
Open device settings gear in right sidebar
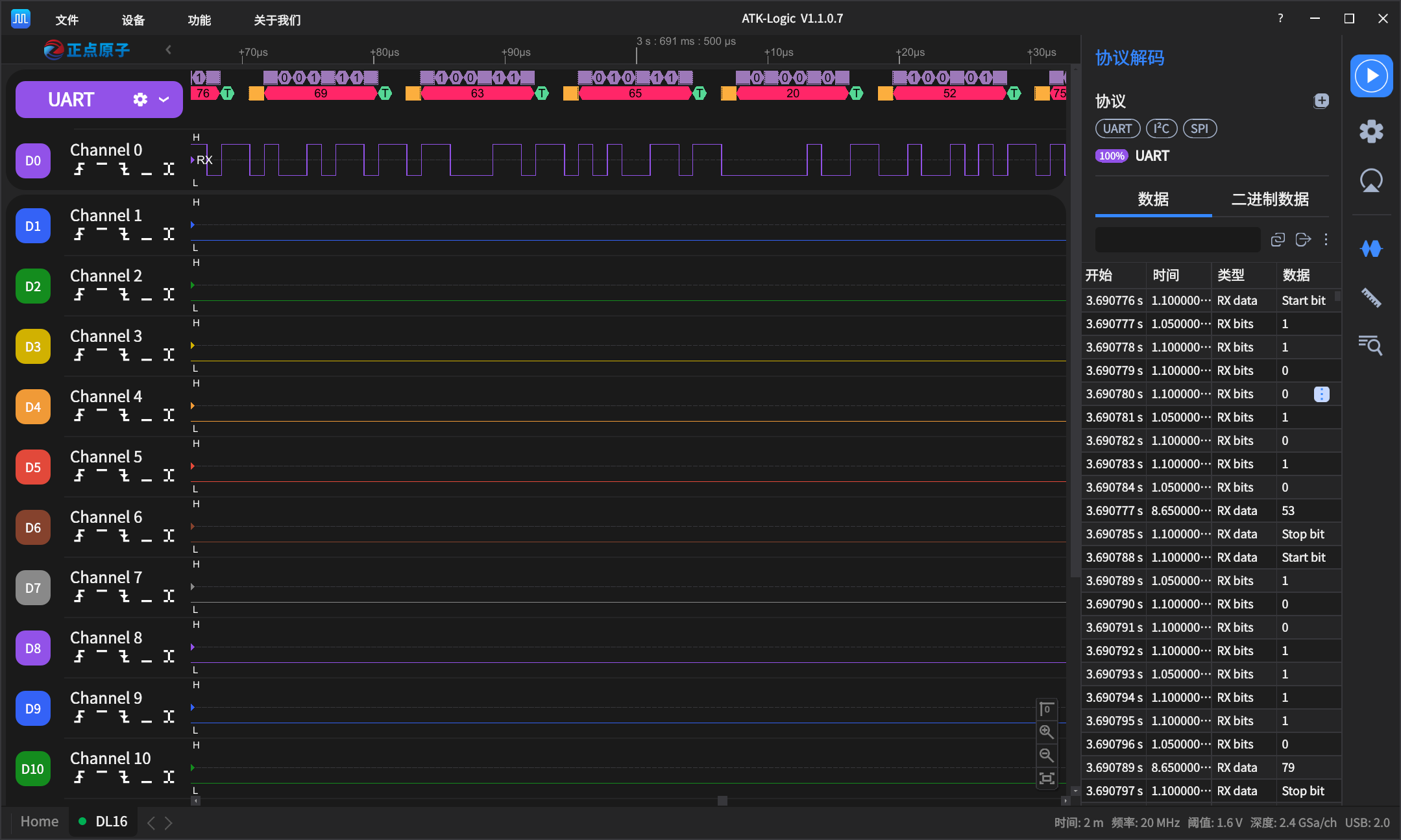point(1371,132)
